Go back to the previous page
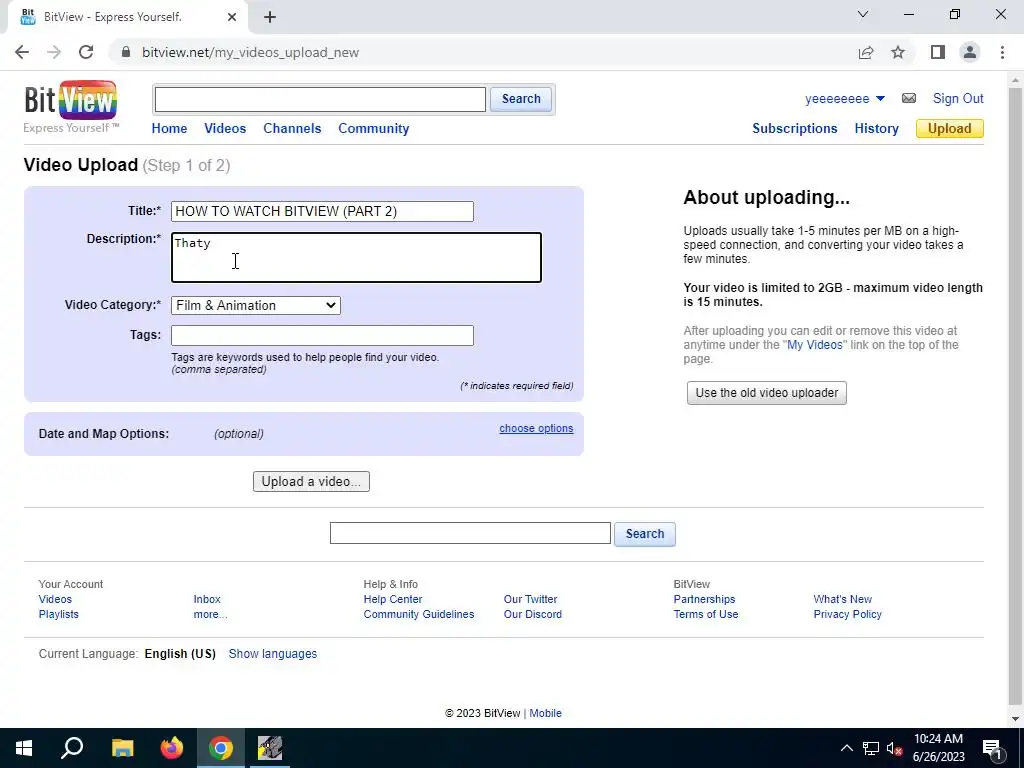Screen dimensions: 1024x768 click(22, 52)
